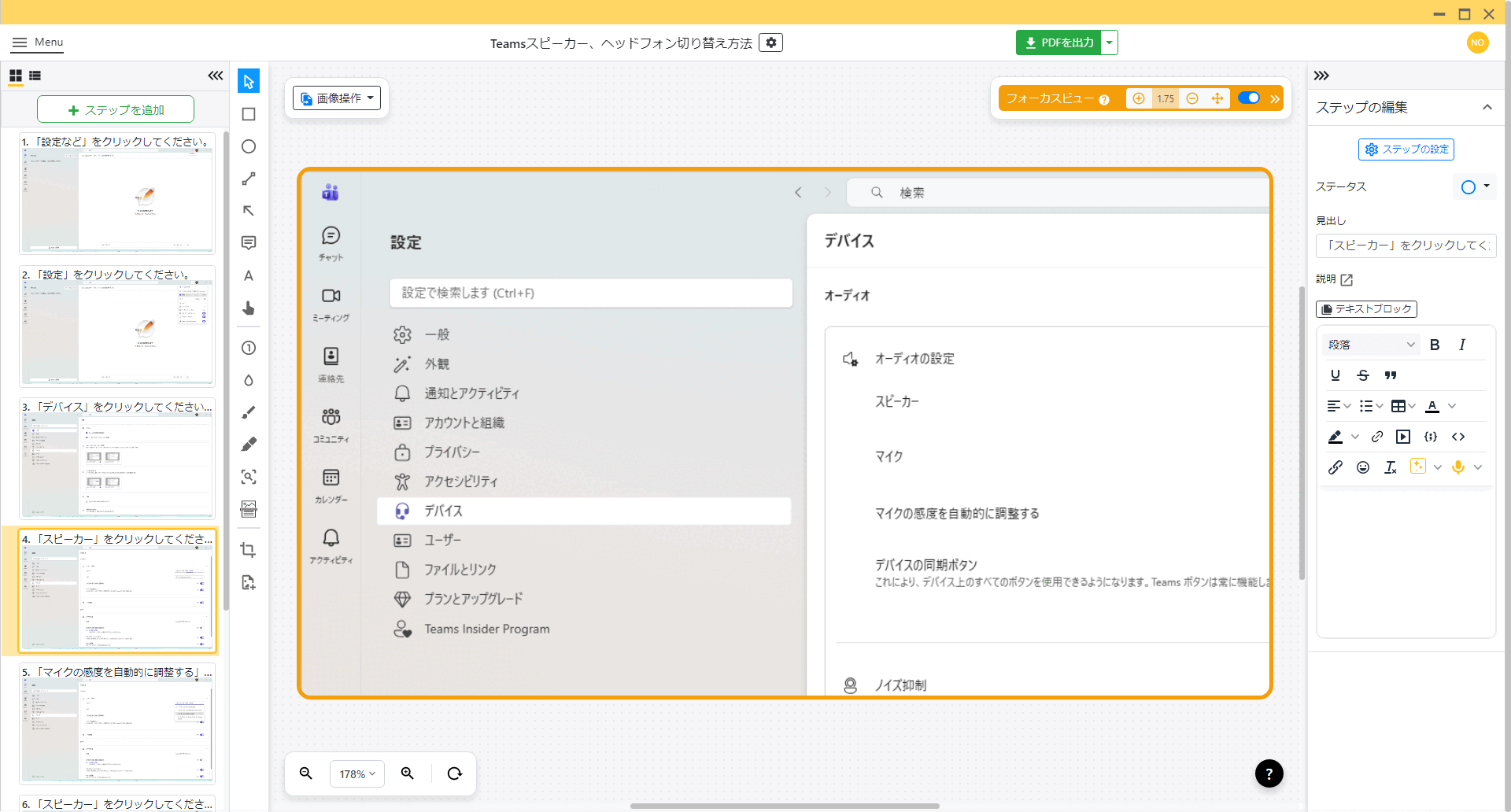1511x812 pixels.
Task: Open the 178% zoom level dropdown
Action: pos(357,773)
